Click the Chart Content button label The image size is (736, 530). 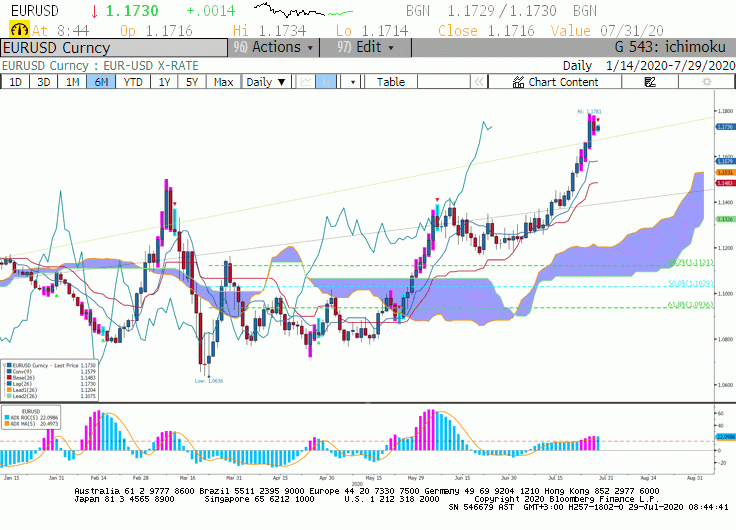[563, 82]
